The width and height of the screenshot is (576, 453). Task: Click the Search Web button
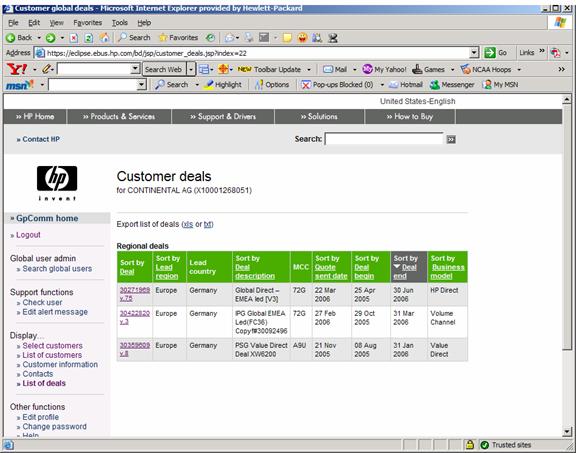tap(163, 69)
